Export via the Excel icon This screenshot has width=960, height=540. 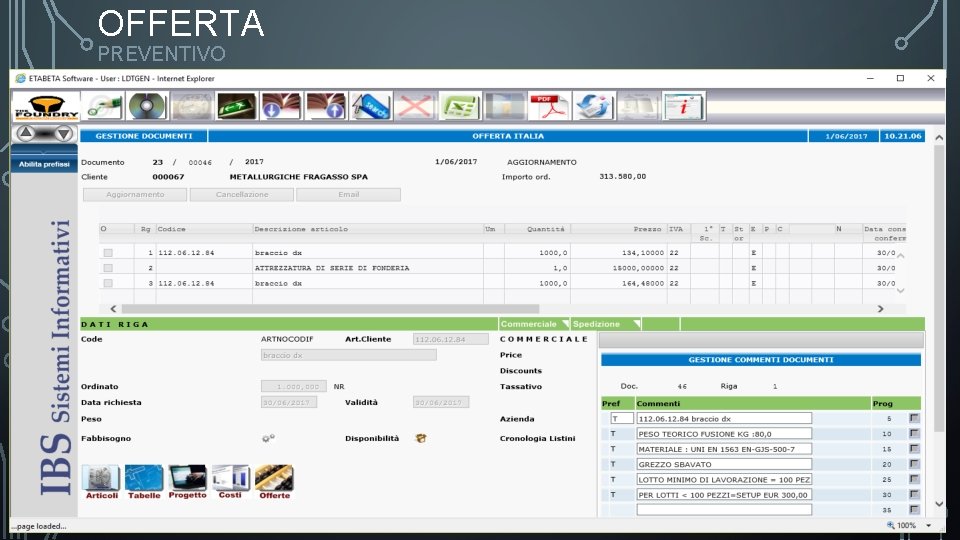(x=460, y=107)
